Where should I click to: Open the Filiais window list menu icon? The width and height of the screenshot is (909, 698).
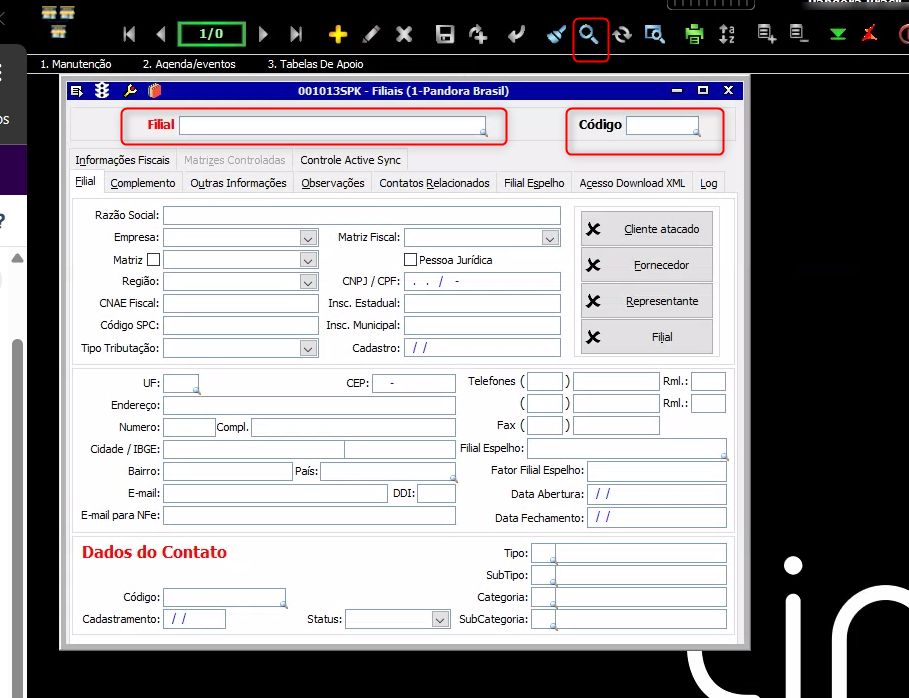tap(77, 91)
